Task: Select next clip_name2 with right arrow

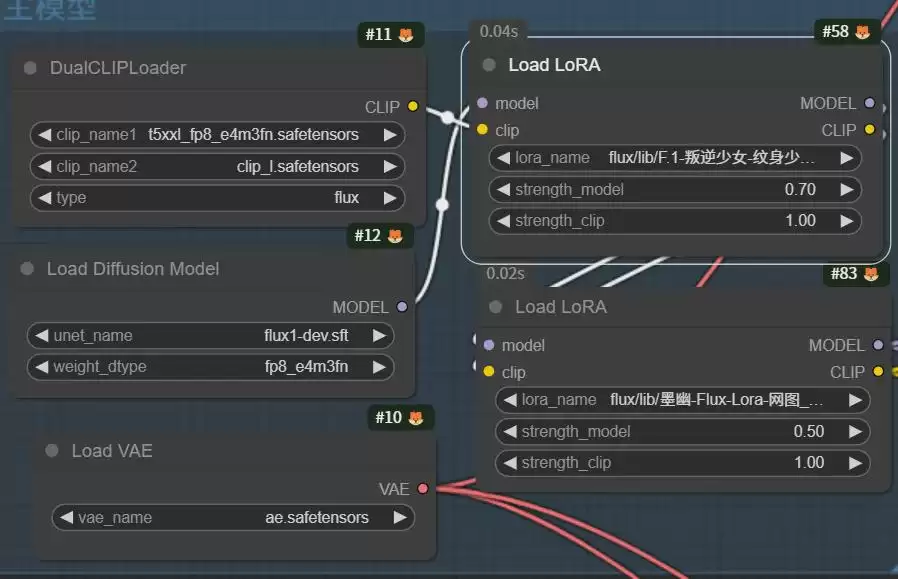Action: [x=390, y=167]
